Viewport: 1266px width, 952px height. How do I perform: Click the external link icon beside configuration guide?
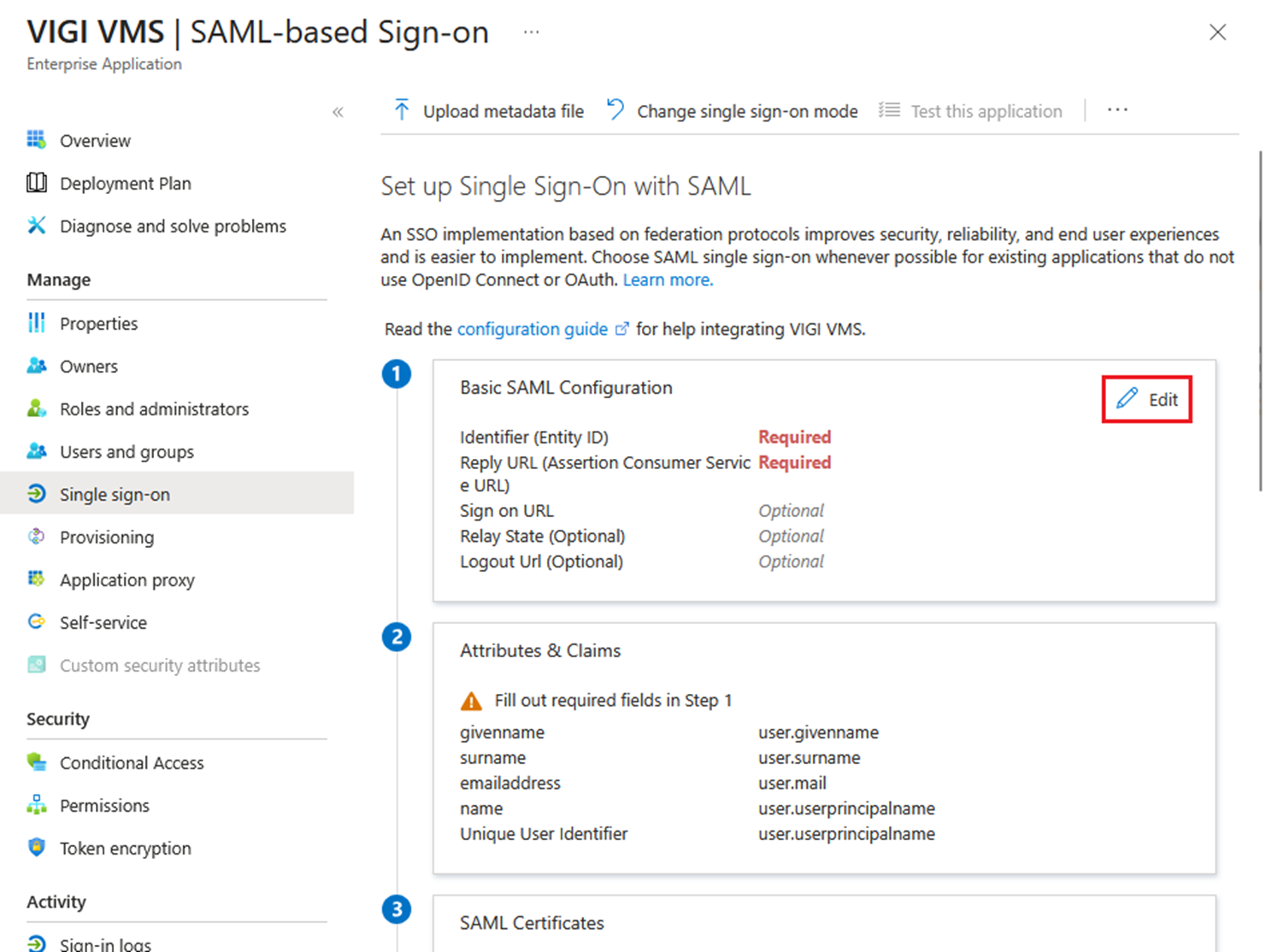pos(622,329)
